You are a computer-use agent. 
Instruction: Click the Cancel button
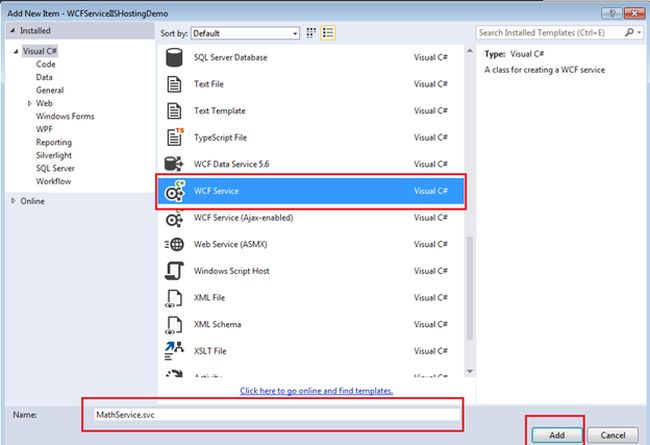coord(613,435)
